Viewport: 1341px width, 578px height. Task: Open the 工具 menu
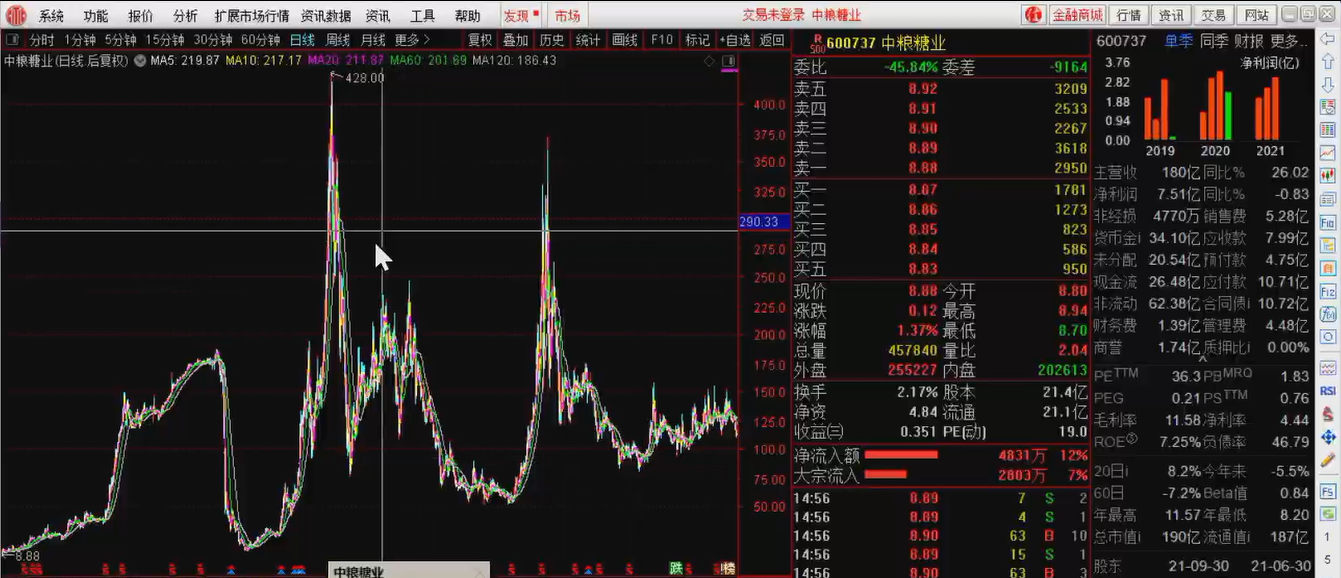point(421,15)
